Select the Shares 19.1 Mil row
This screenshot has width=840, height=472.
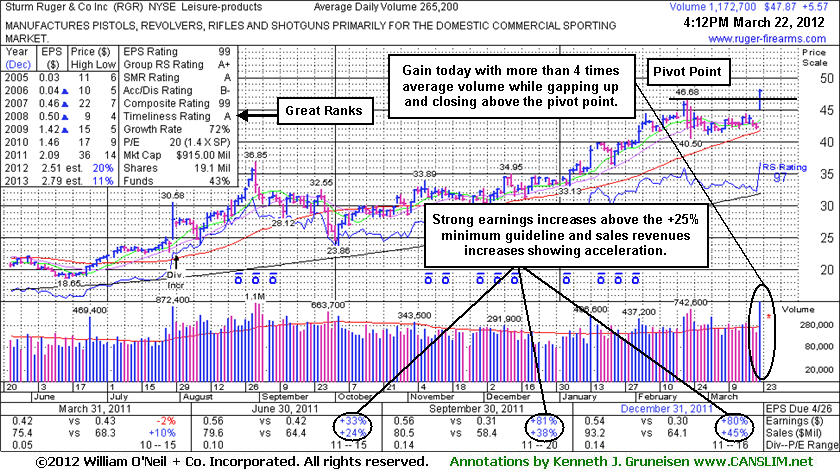point(177,168)
